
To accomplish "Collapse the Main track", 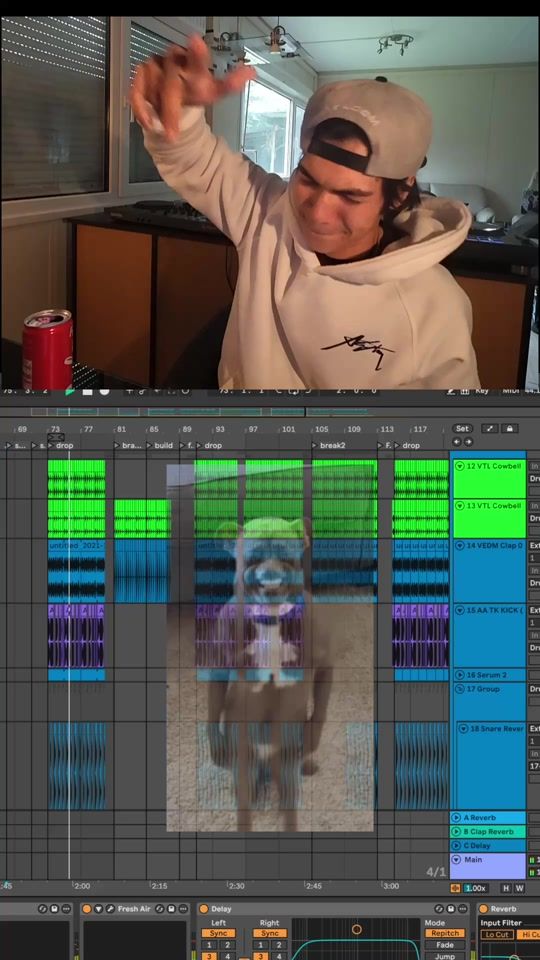I will click(456, 860).
